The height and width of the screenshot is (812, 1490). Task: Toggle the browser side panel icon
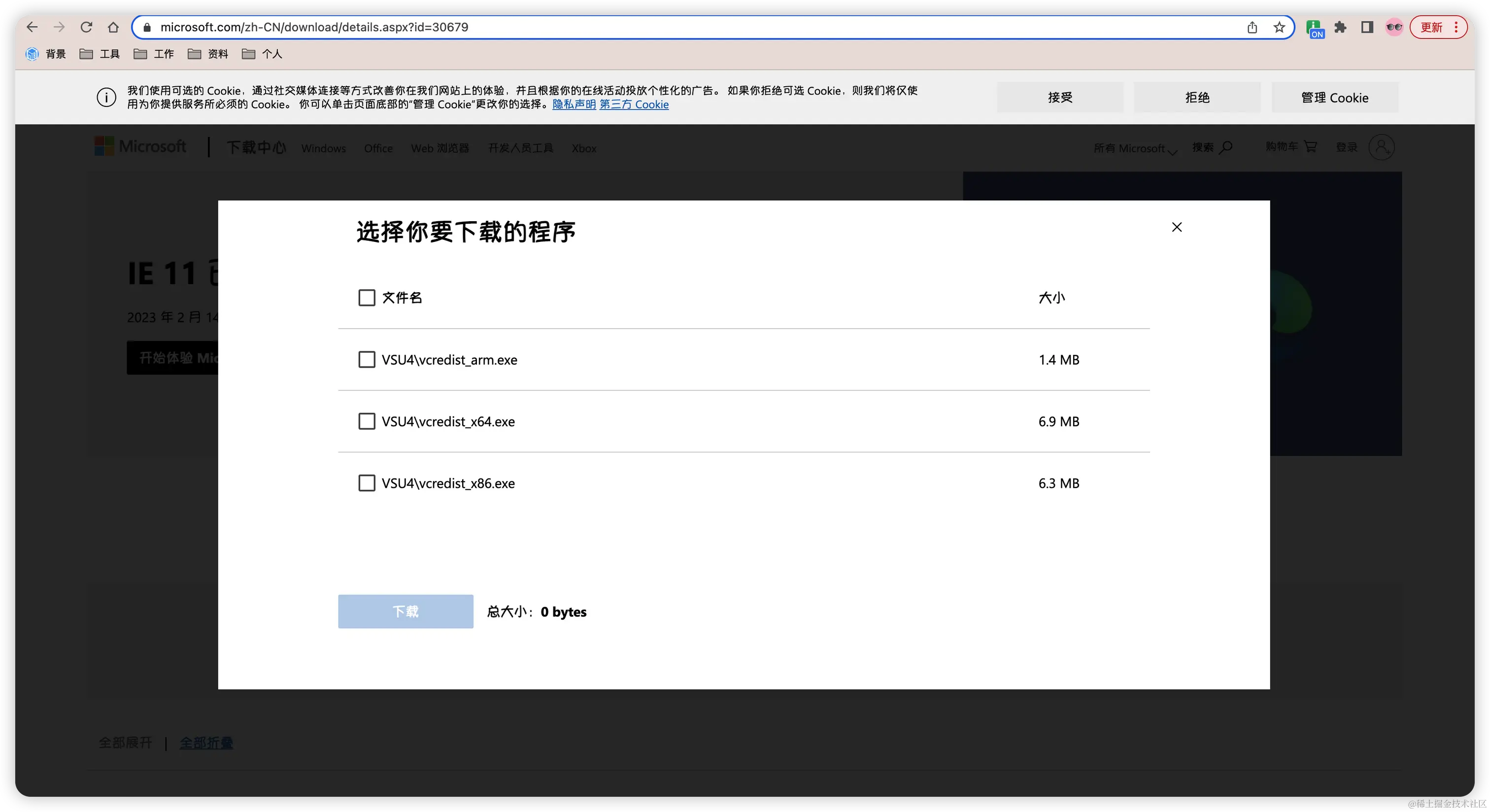point(1367,27)
